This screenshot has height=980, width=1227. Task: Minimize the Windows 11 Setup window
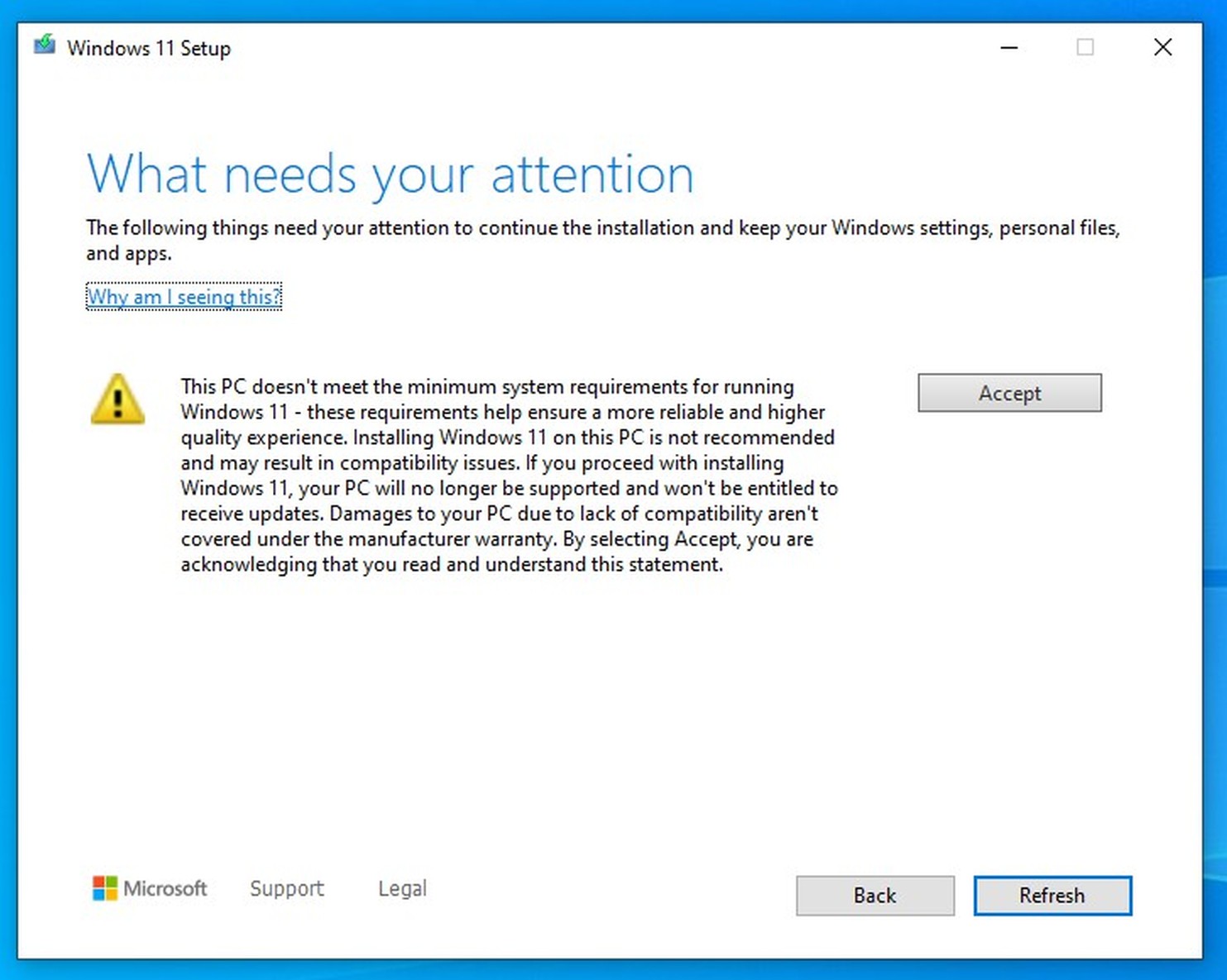1009,47
